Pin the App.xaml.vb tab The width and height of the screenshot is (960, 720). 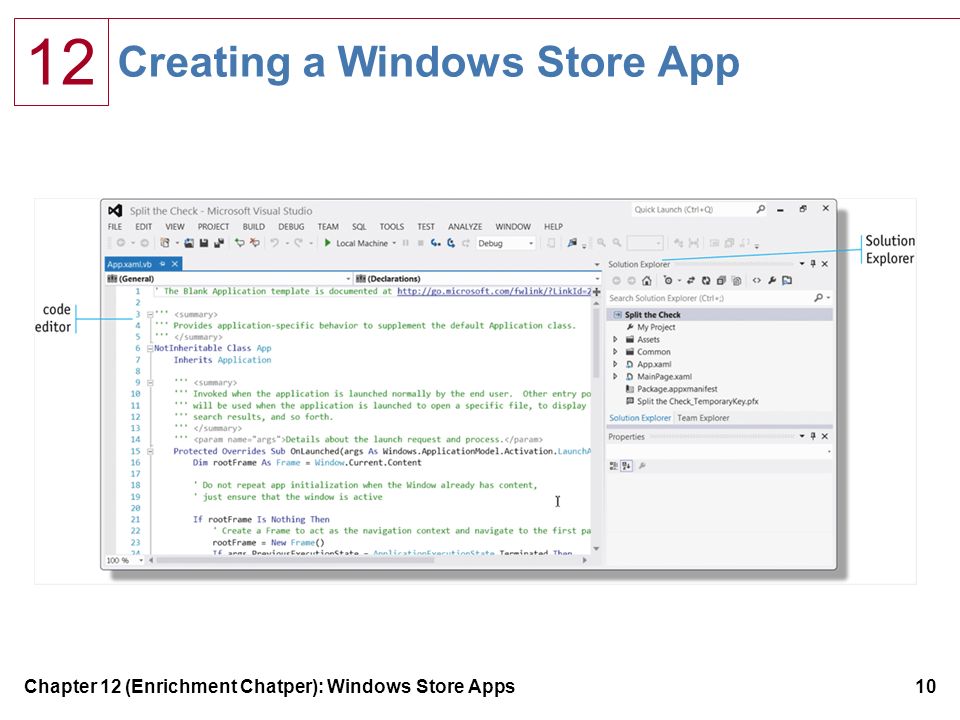click(x=163, y=264)
